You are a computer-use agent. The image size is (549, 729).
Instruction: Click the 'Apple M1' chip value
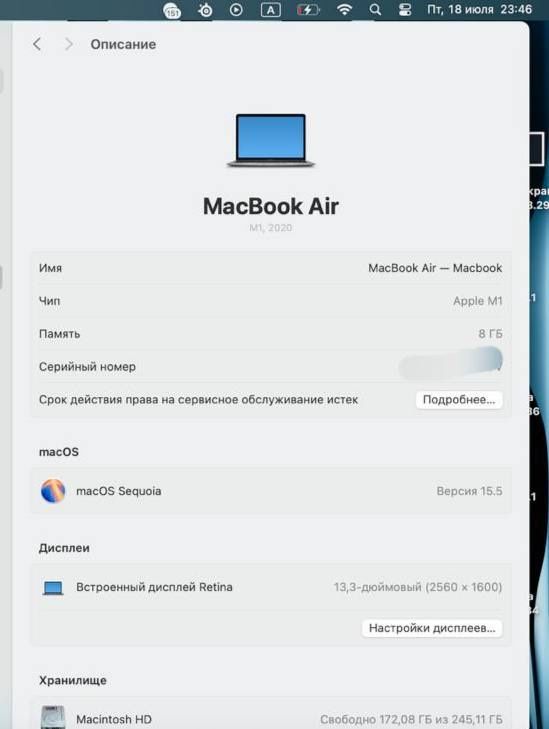tap(478, 301)
